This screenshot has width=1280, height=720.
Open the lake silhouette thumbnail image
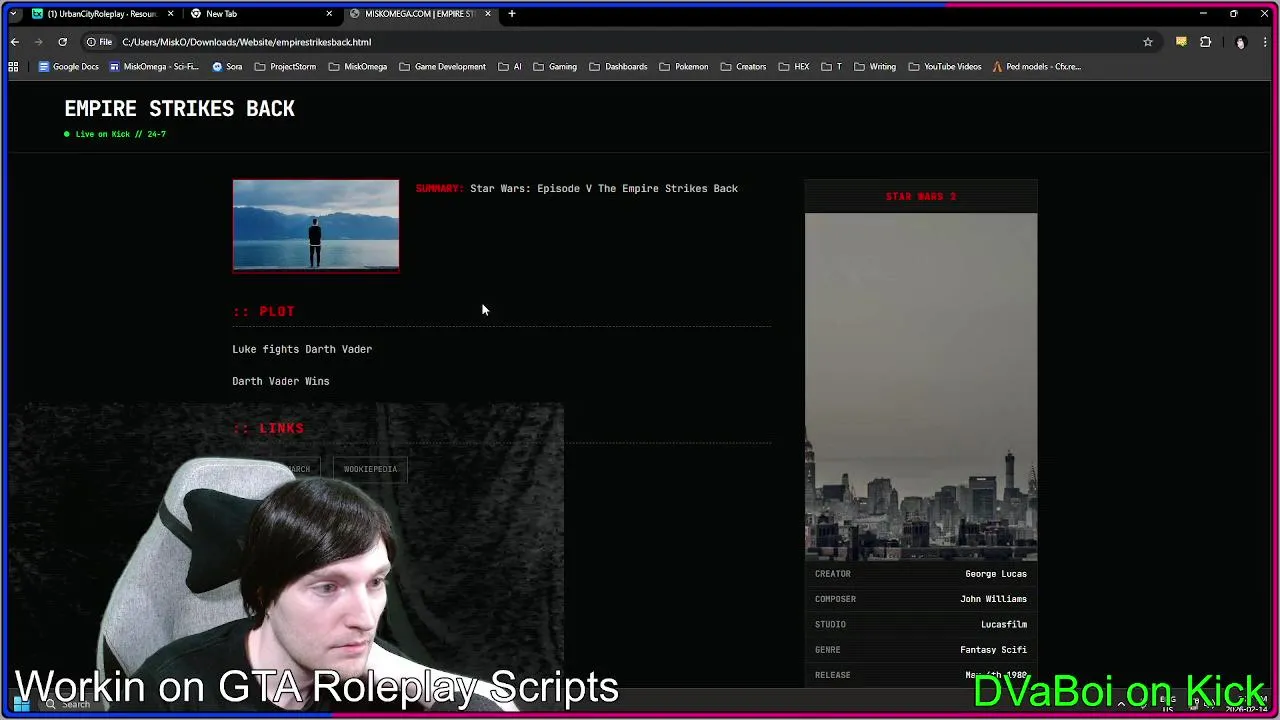(316, 226)
